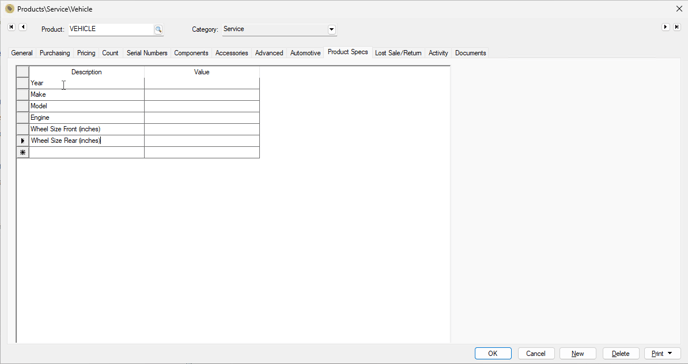Click the Delete button
The image size is (688, 364).
click(x=620, y=353)
